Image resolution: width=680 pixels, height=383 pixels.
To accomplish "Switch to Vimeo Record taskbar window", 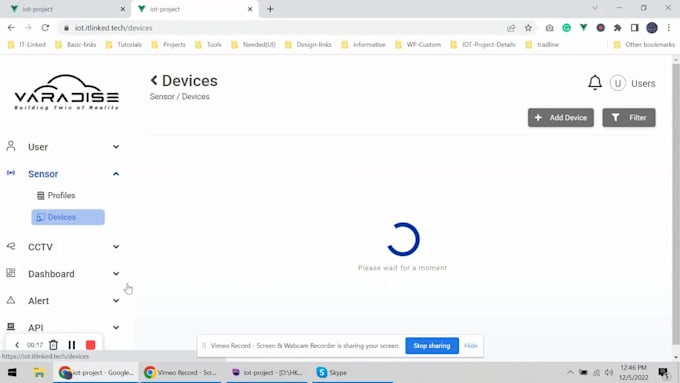I will click(180, 373).
